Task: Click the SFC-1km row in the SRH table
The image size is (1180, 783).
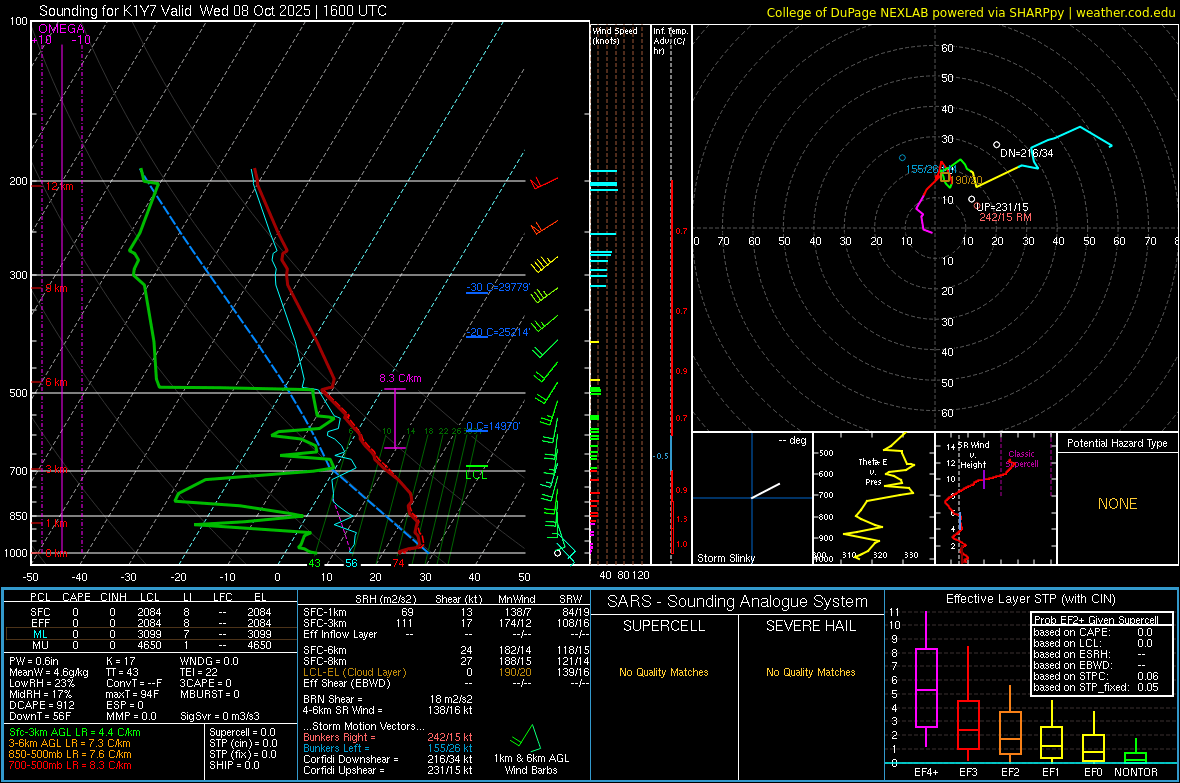Action: [x=446, y=612]
